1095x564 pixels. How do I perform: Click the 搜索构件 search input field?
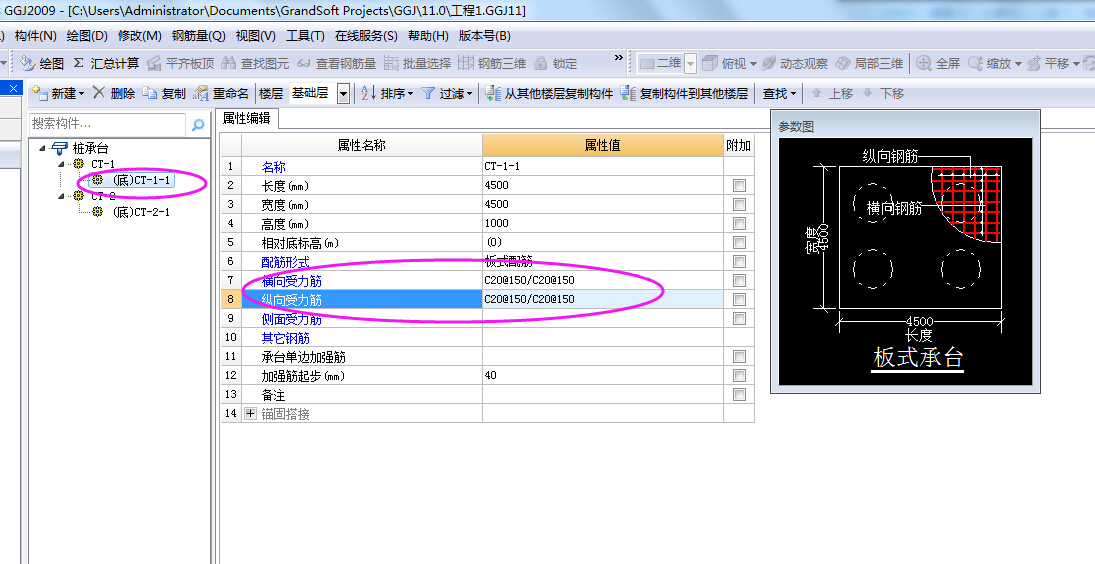[108, 124]
